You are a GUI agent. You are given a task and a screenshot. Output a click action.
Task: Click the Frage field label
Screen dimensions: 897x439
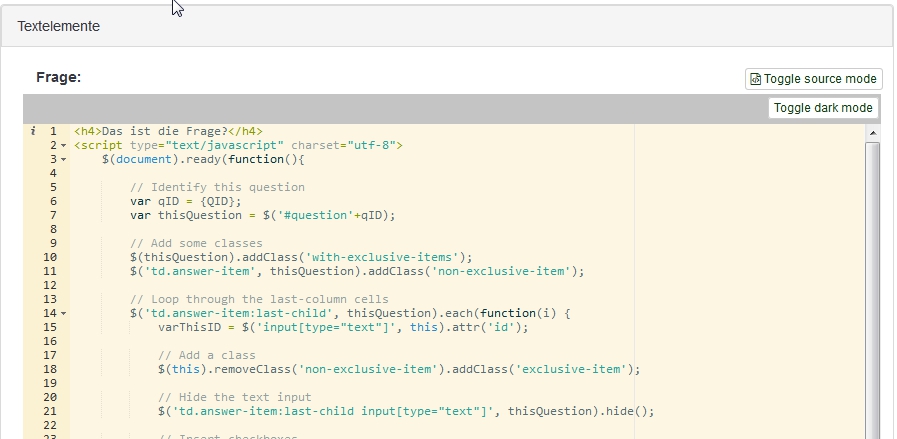click(58, 77)
